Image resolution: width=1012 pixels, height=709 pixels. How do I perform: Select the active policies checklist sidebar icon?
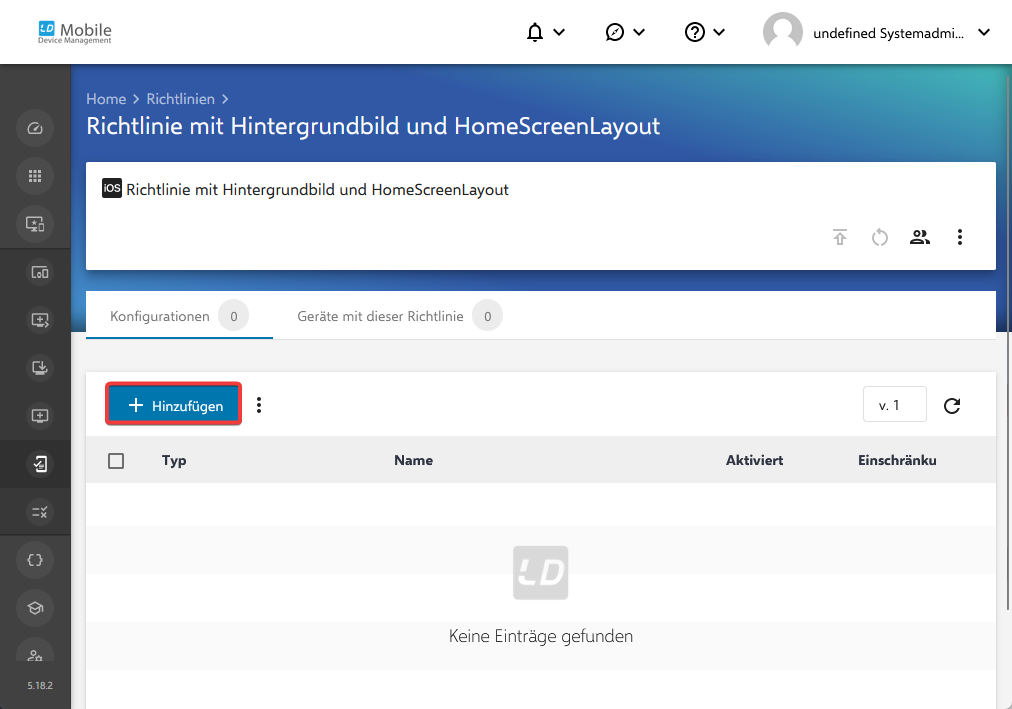click(x=39, y=464)
